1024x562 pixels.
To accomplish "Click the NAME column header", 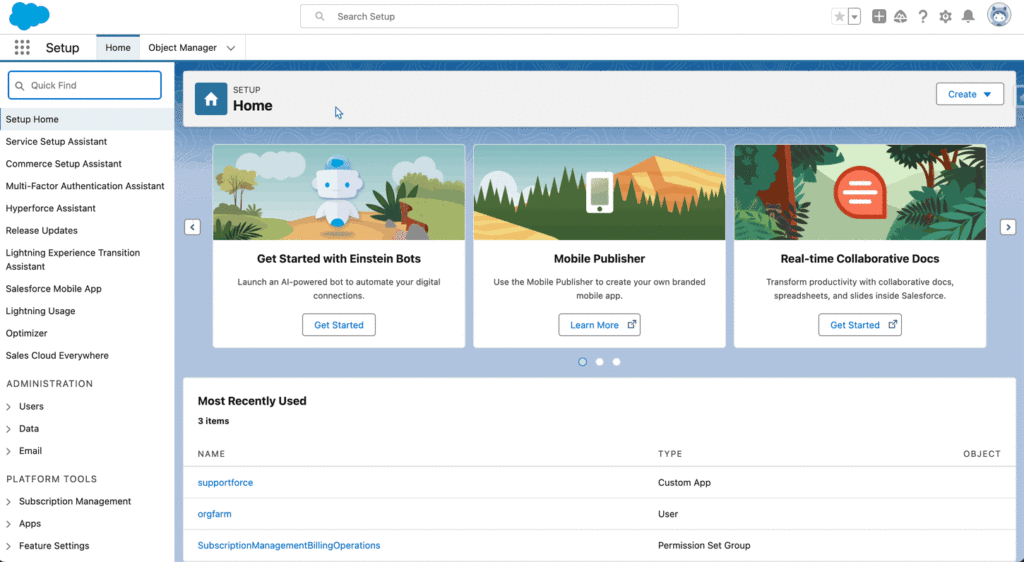I will [x=212, y=454].
